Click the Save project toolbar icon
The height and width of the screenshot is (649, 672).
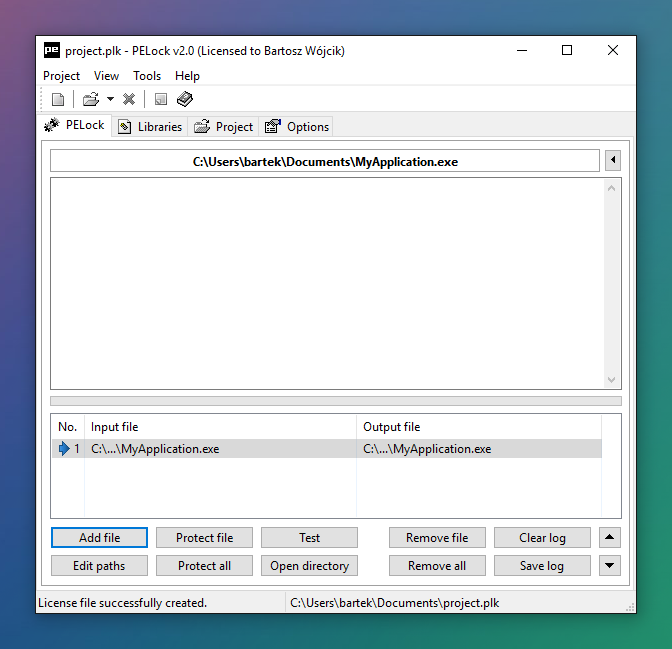(161, 99)
